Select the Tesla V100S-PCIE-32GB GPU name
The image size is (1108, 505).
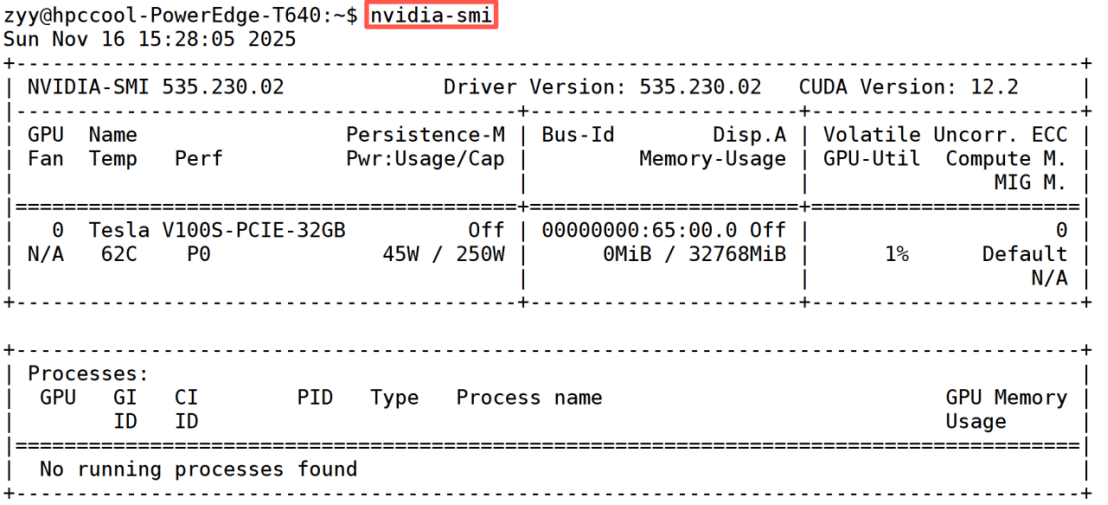217,230
